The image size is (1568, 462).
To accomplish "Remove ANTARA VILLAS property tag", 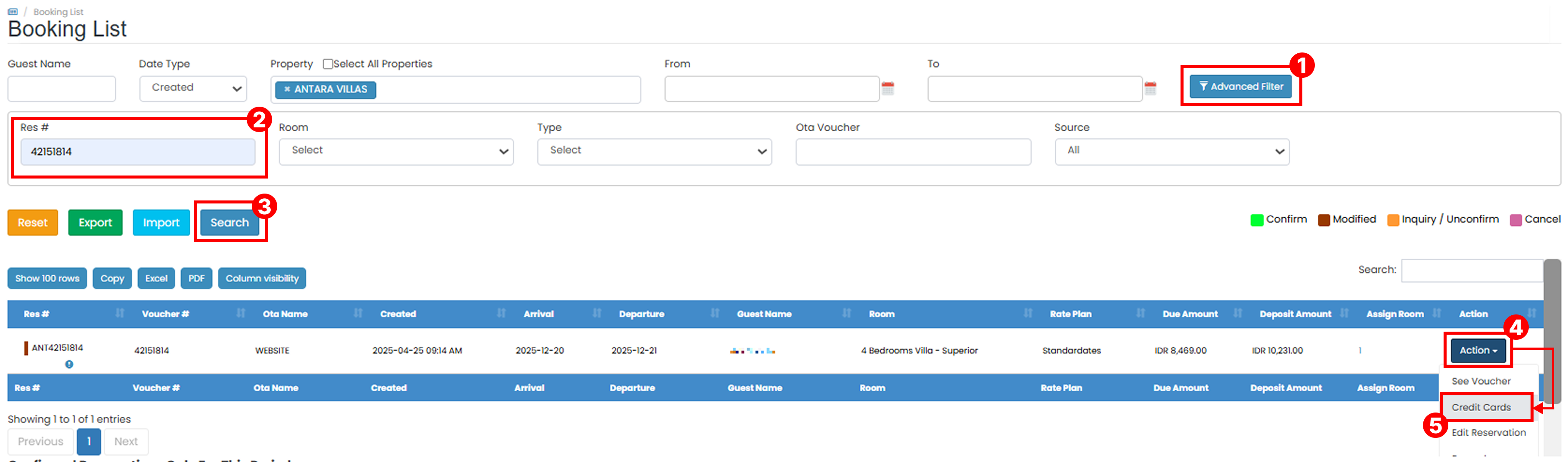I will pyautogui.click(x=287, y=89).
